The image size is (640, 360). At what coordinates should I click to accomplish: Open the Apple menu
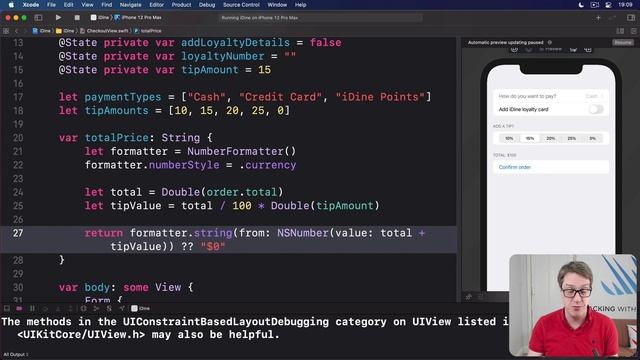(x=11, y=5)
